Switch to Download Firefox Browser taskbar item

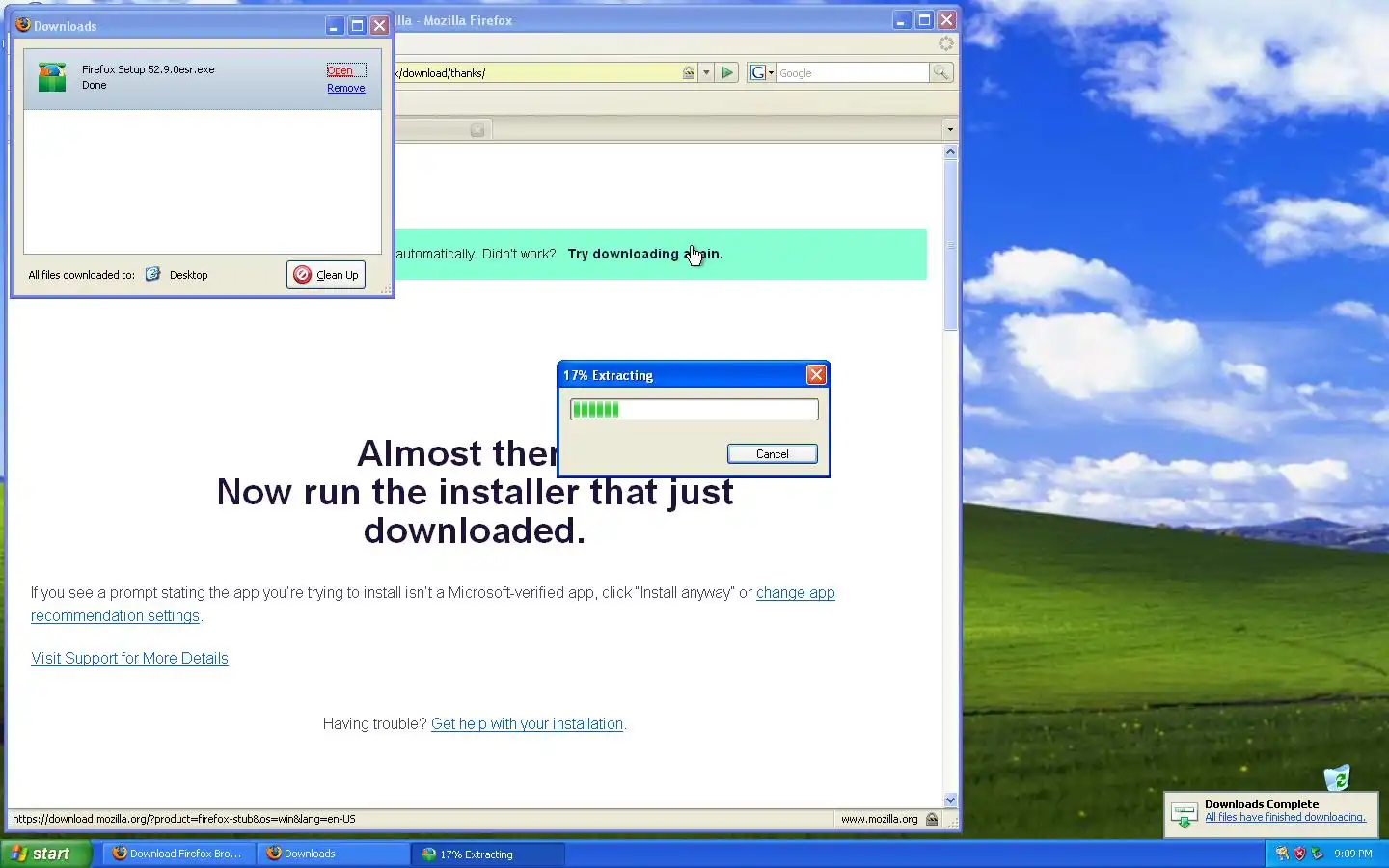pos(177,854)
